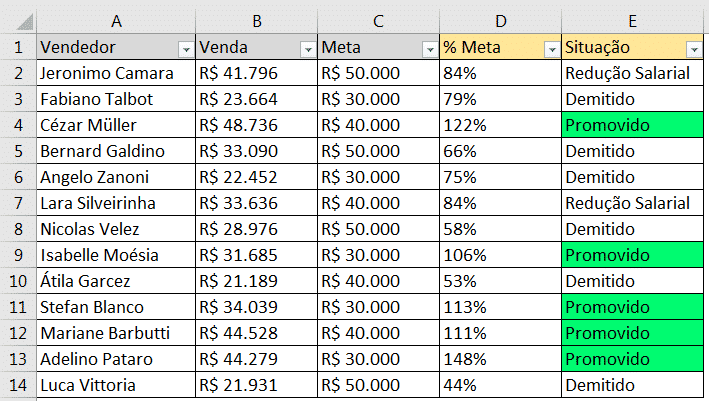Image resolution: width=709 pixels, height=401 pixels.
Task: Open the Meta column filter dropdown
Action: click(x=428, y=48)
